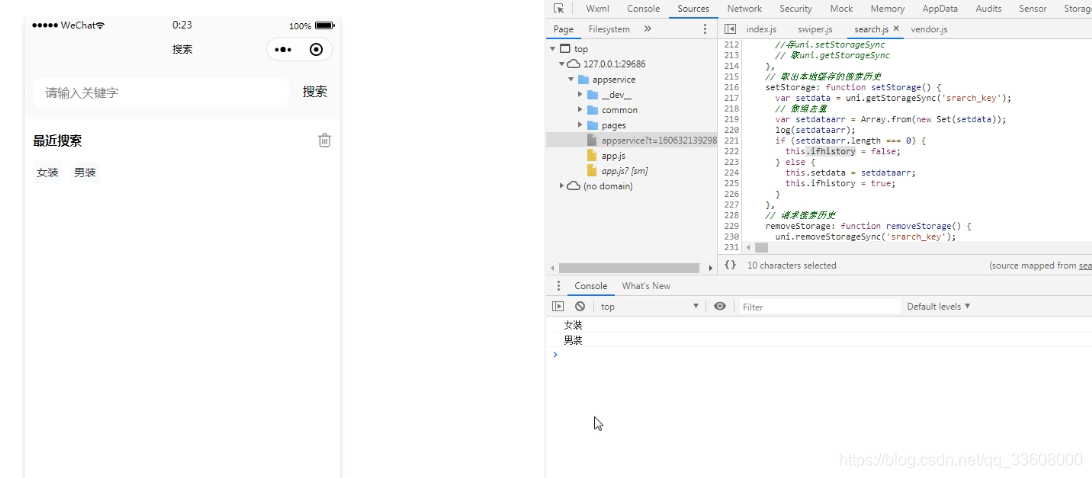Click the file tree scroll right arrow
This screenshot has width=1092, height=478.
710,268
